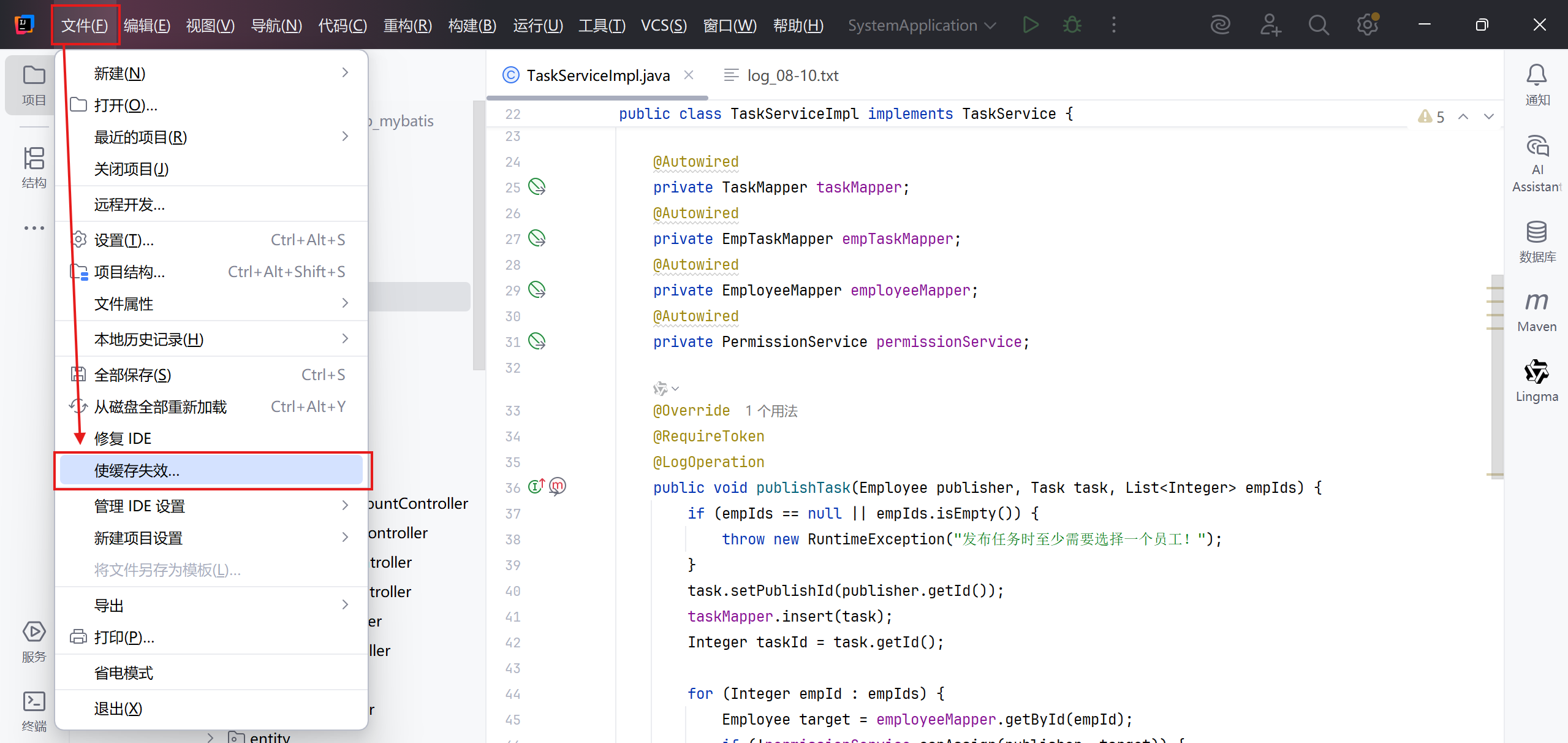Expand the 导出 submenu arrow
Image resolution: width=1568 pixels, height=743 pixels.
345,605
